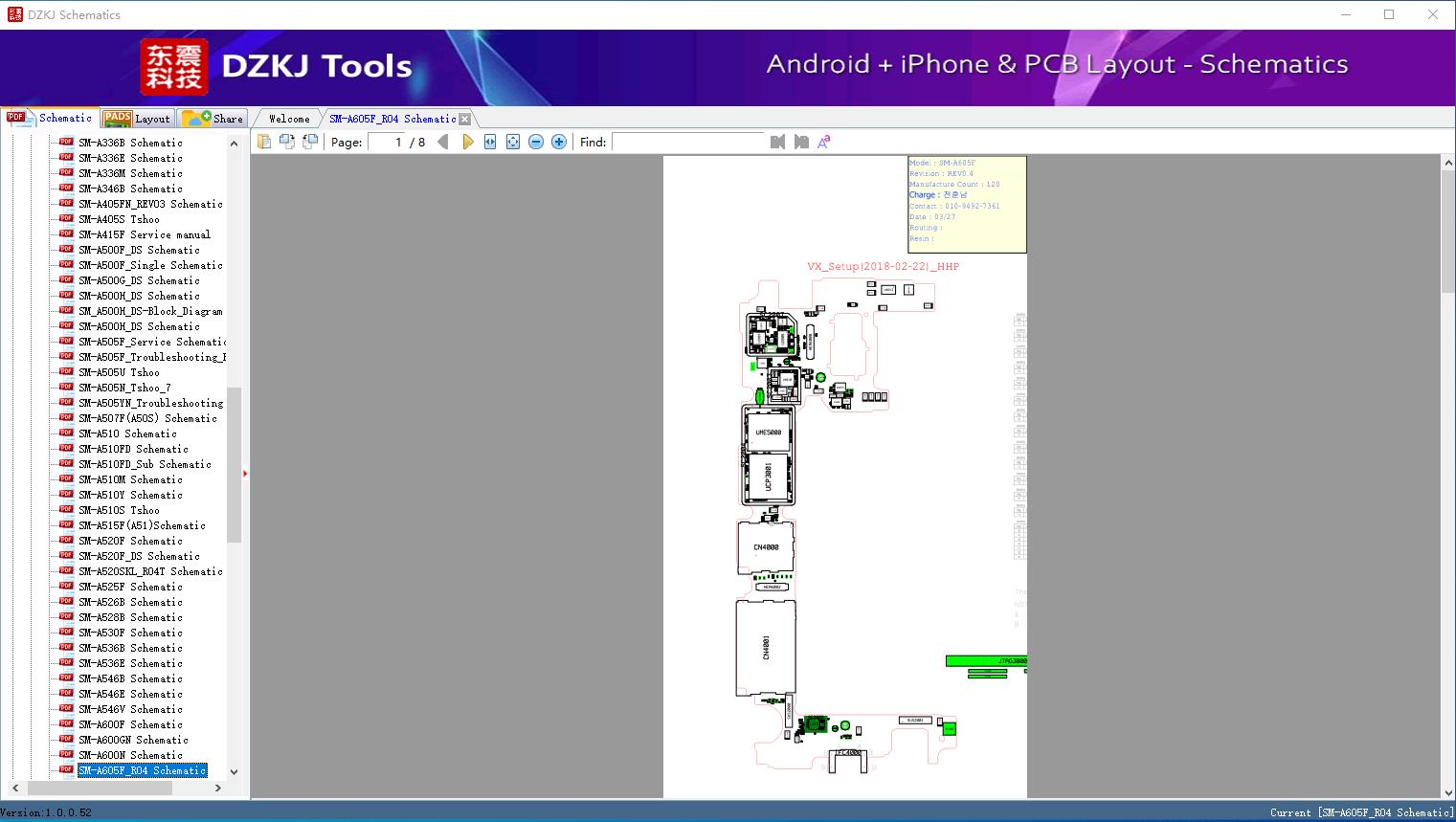Select SM-A520SKL_R04T Schematic
1456x822 pixels.
[x=150, y=571]
